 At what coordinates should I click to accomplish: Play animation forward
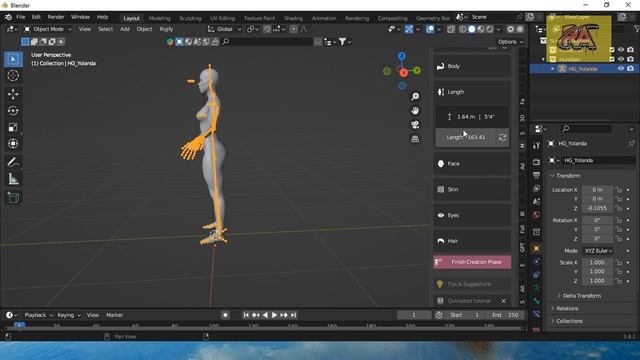click(274, 315)
